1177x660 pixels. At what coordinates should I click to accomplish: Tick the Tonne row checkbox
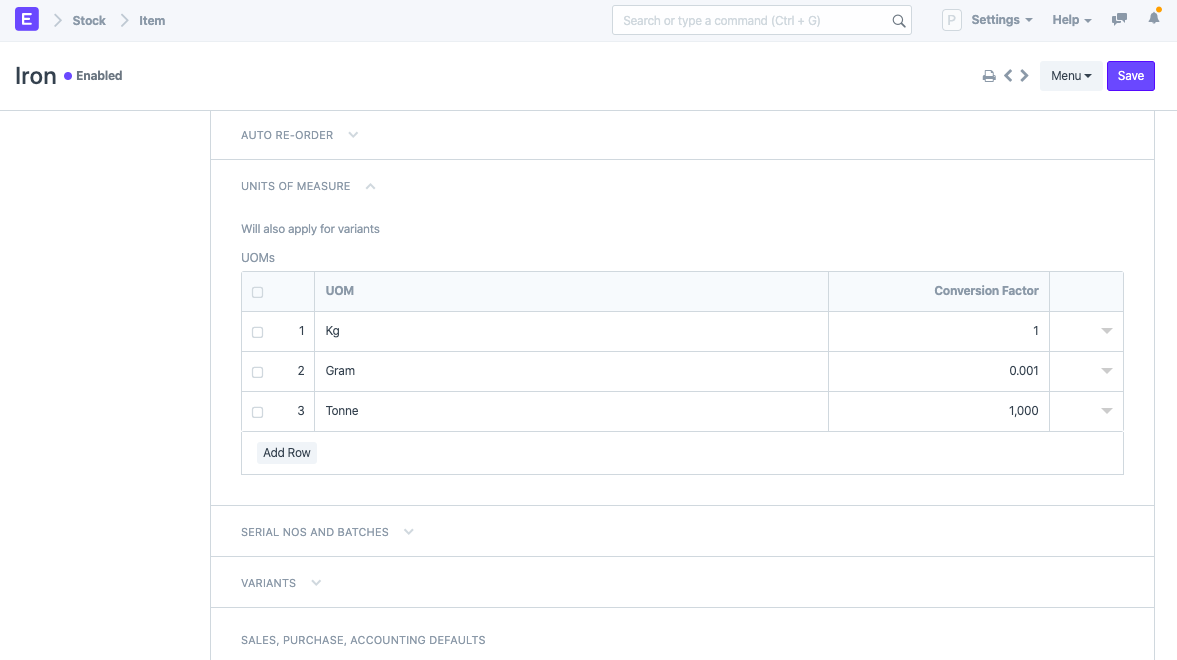[x=257, y=411]
